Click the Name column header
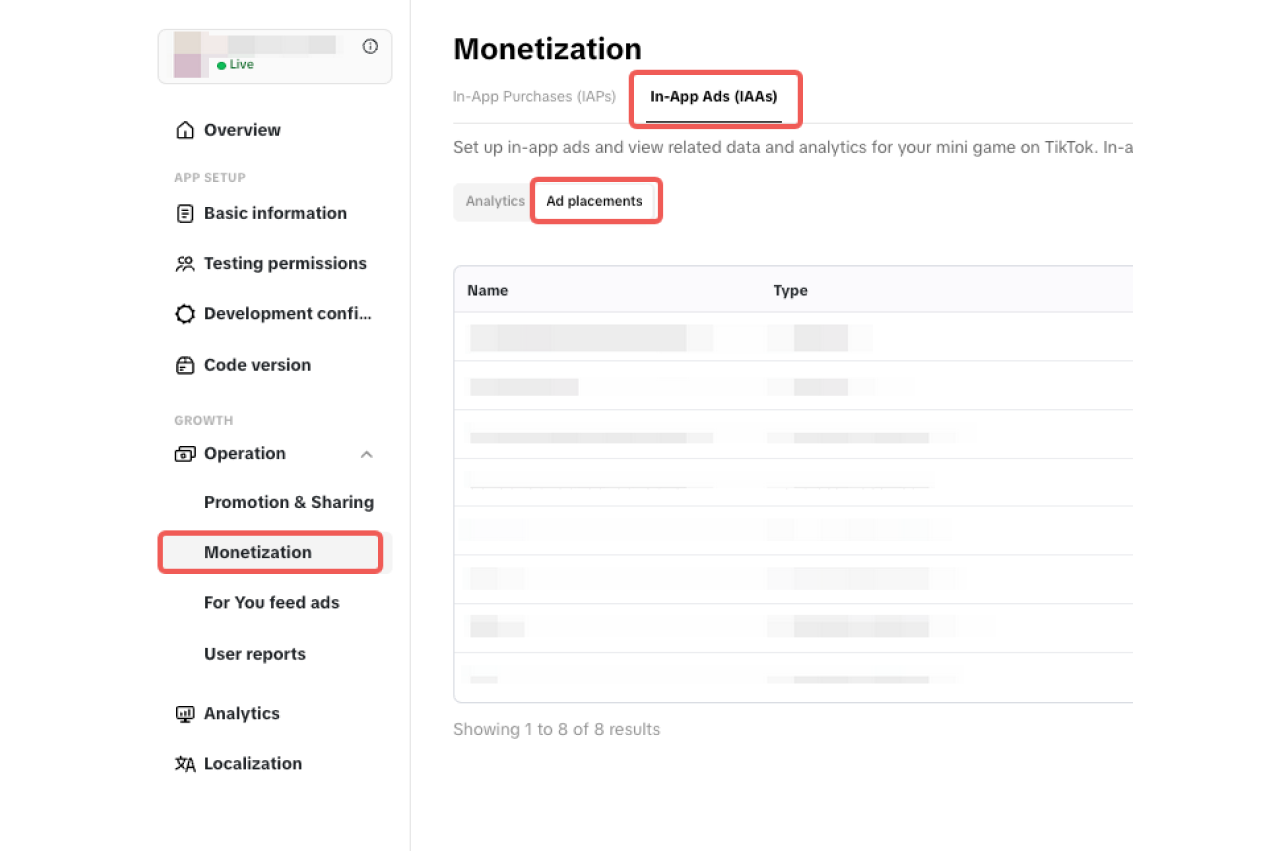 pyautogui.click(x=488, y=290)
